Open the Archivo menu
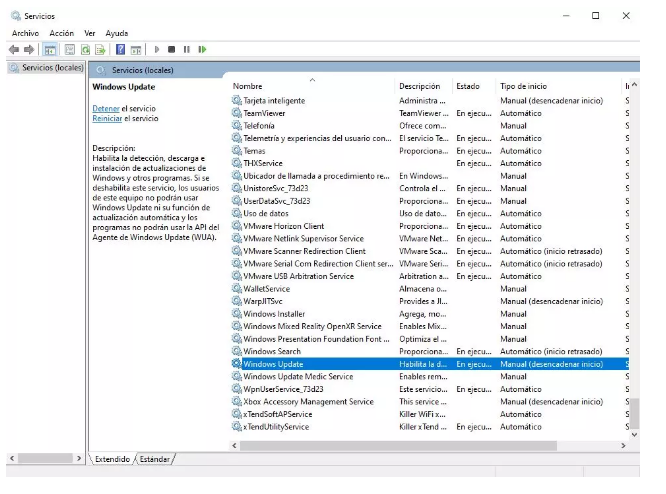 pyautogui.click(x=25, y=33)
